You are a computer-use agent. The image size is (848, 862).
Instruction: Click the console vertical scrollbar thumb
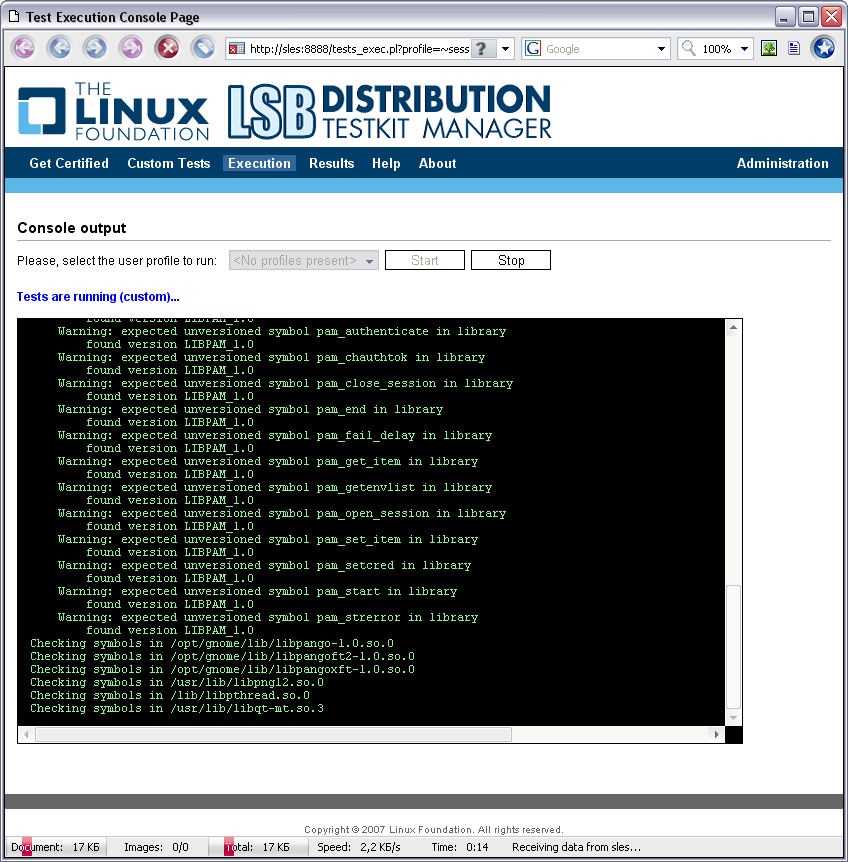click(x=733, y=647)
